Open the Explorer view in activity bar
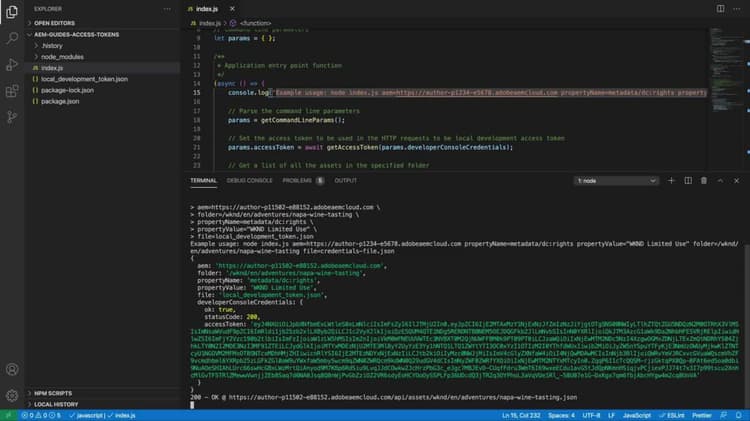Viewport: 750px width, 421px height. [12, 11]
